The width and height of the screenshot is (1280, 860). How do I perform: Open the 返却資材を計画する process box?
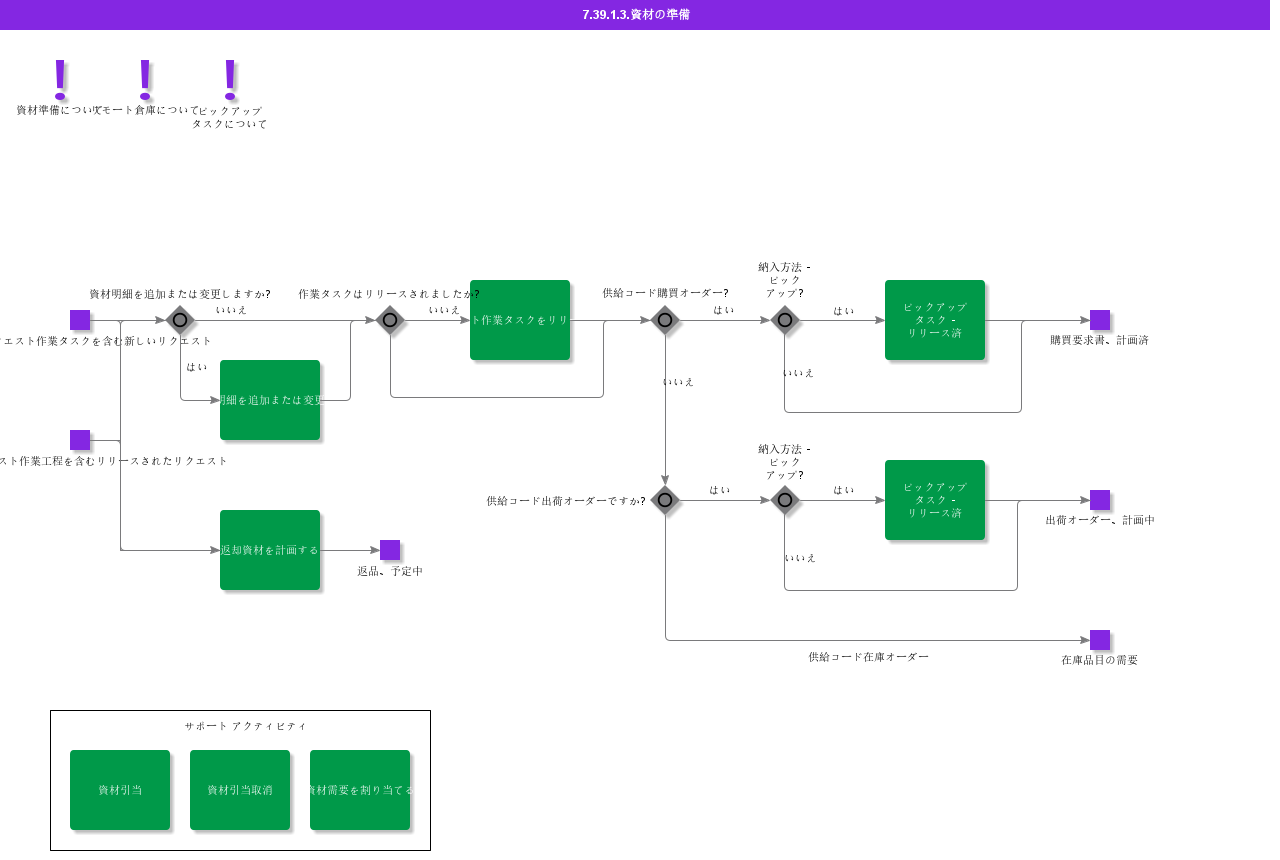[x=270, y=550]
